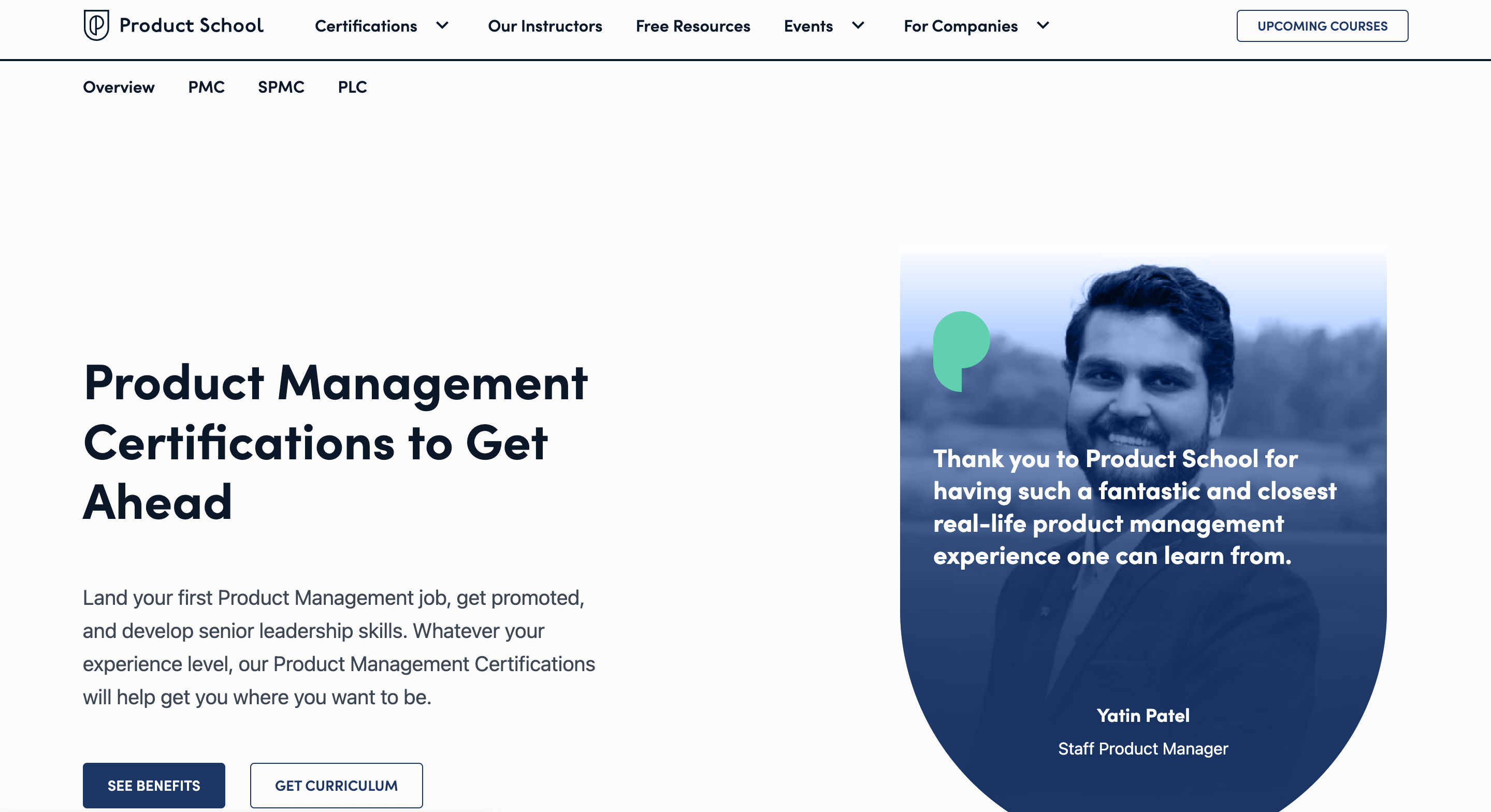Click the Product School shield logo icon
This screenshot has width=1491, height=812.
point(97,25)
